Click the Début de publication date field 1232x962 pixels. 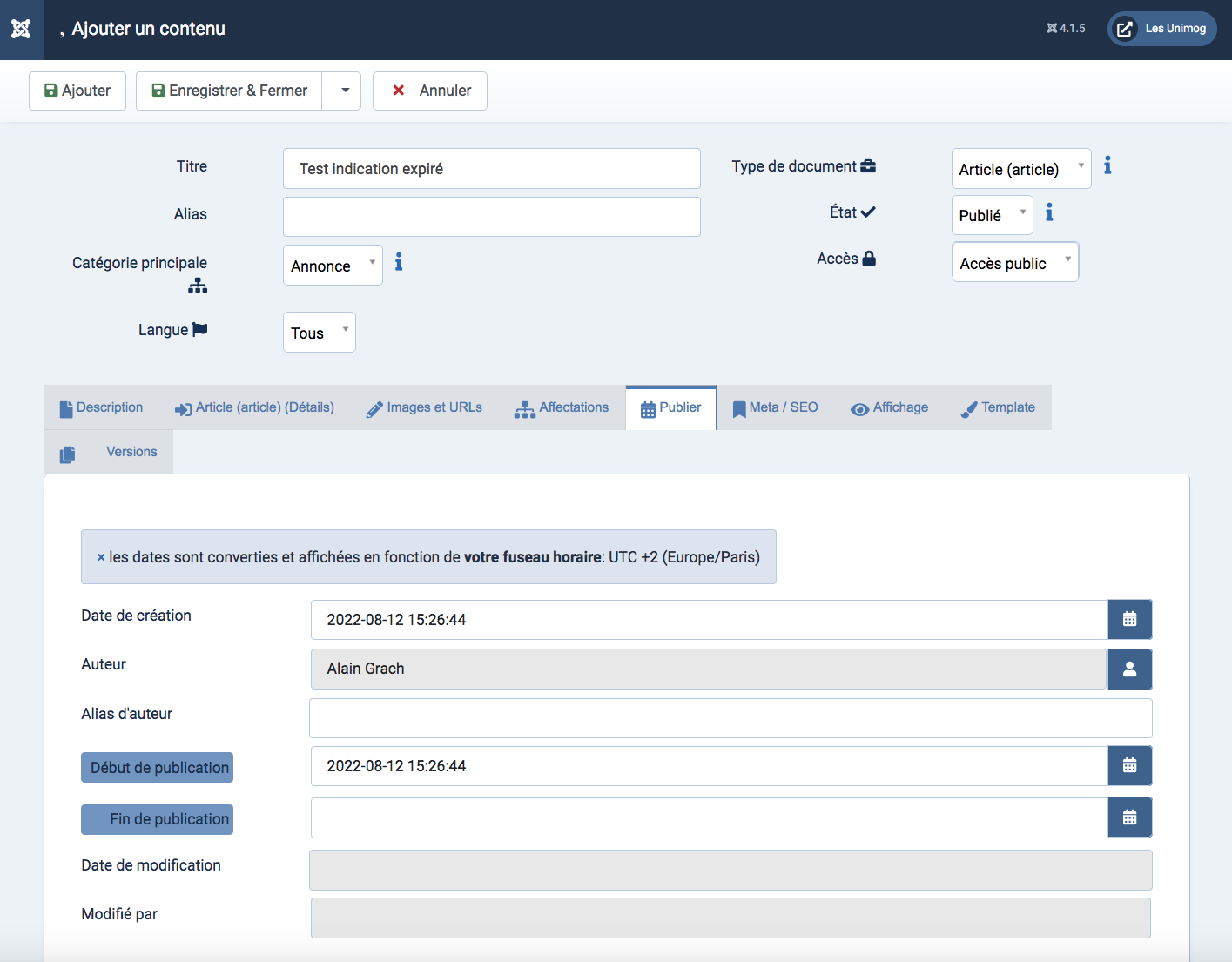click(710, 766)
